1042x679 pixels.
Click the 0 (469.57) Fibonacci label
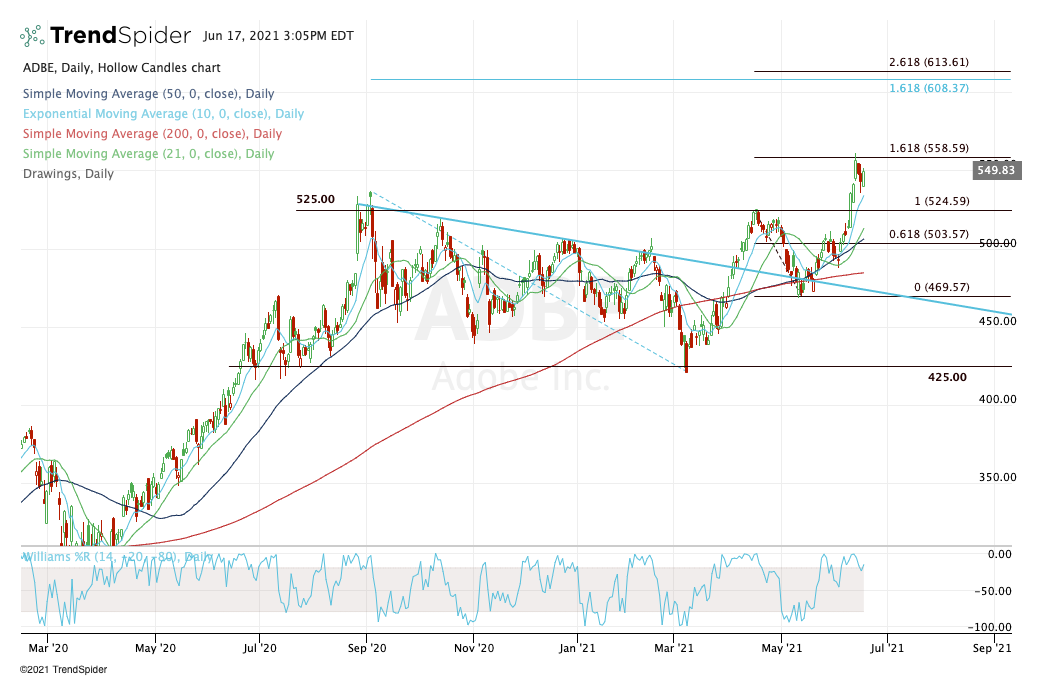(942, 287)
